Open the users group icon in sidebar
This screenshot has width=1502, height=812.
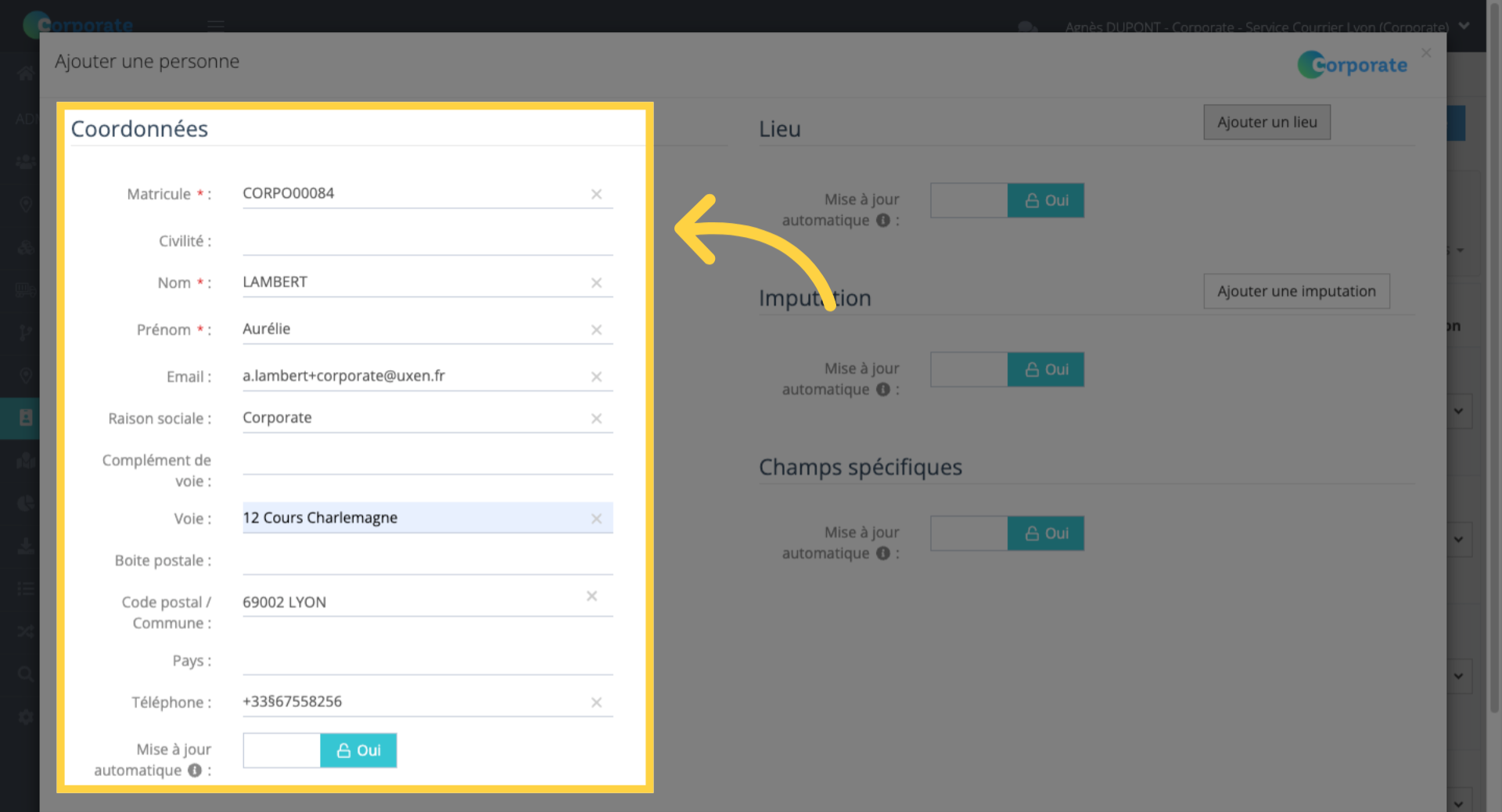(26, 162)
